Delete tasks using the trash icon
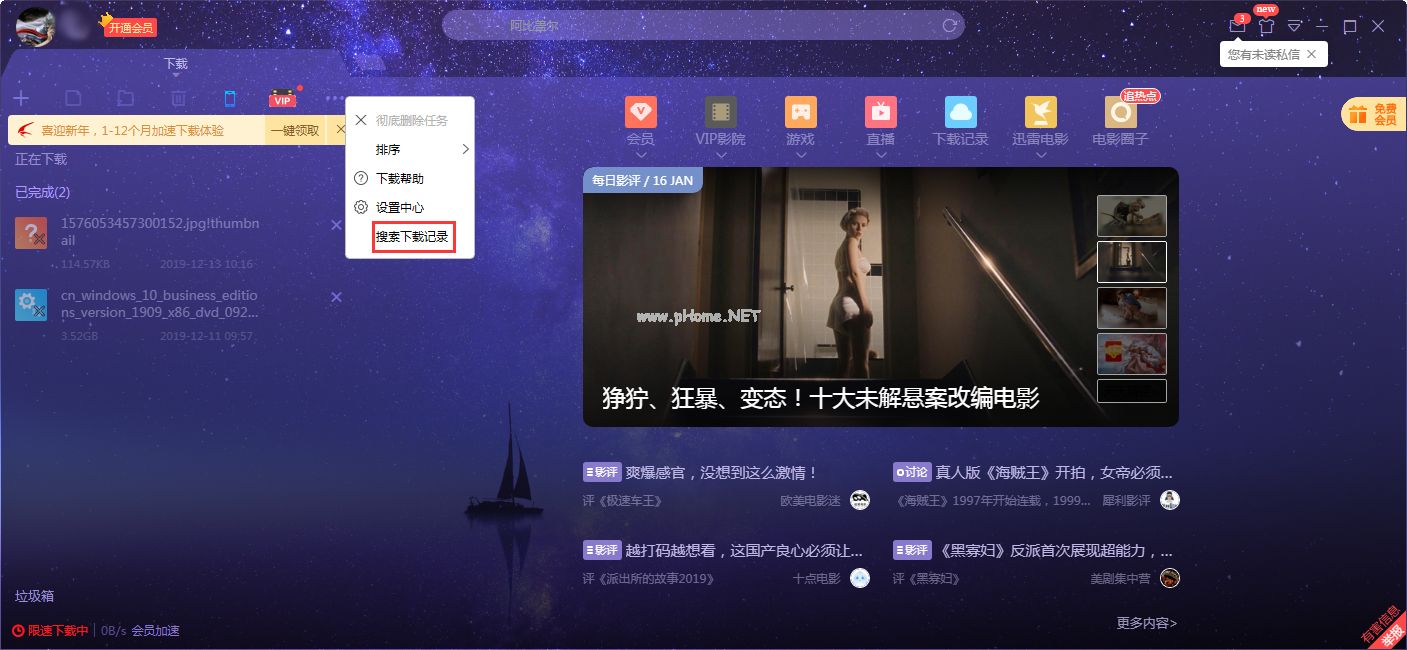Viewport: 1407px width, 650px height. [178, 98]
